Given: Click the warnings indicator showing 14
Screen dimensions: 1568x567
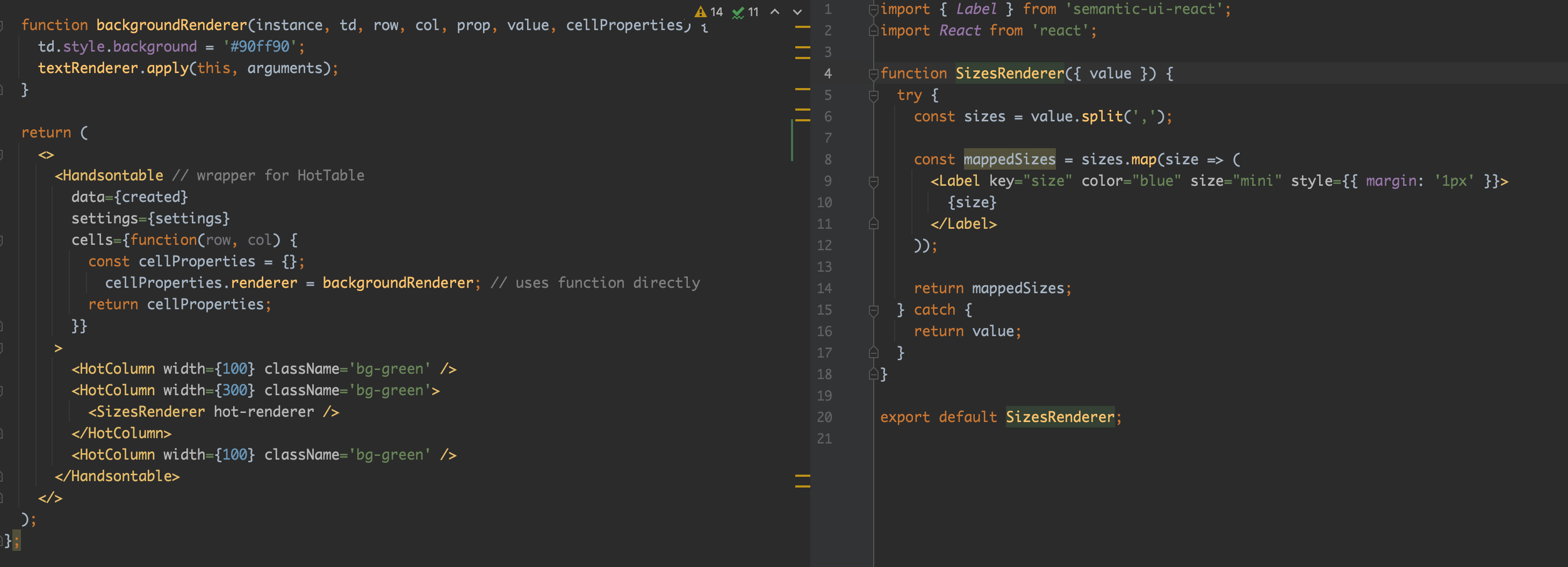Looking at the screenshot, I should pos(709,12).
